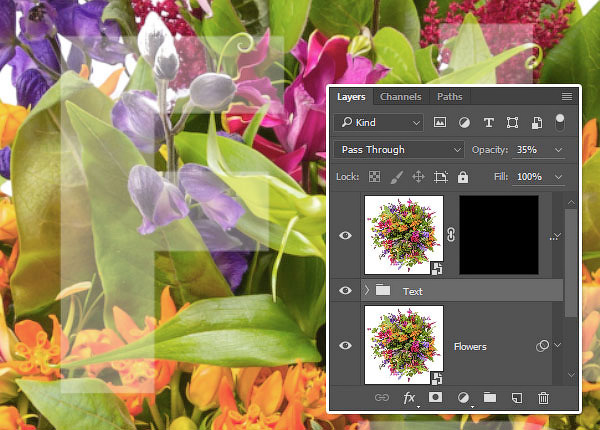Click the Flowers layer name
This screenshot has height=430, width=600.
coord(470,347)
